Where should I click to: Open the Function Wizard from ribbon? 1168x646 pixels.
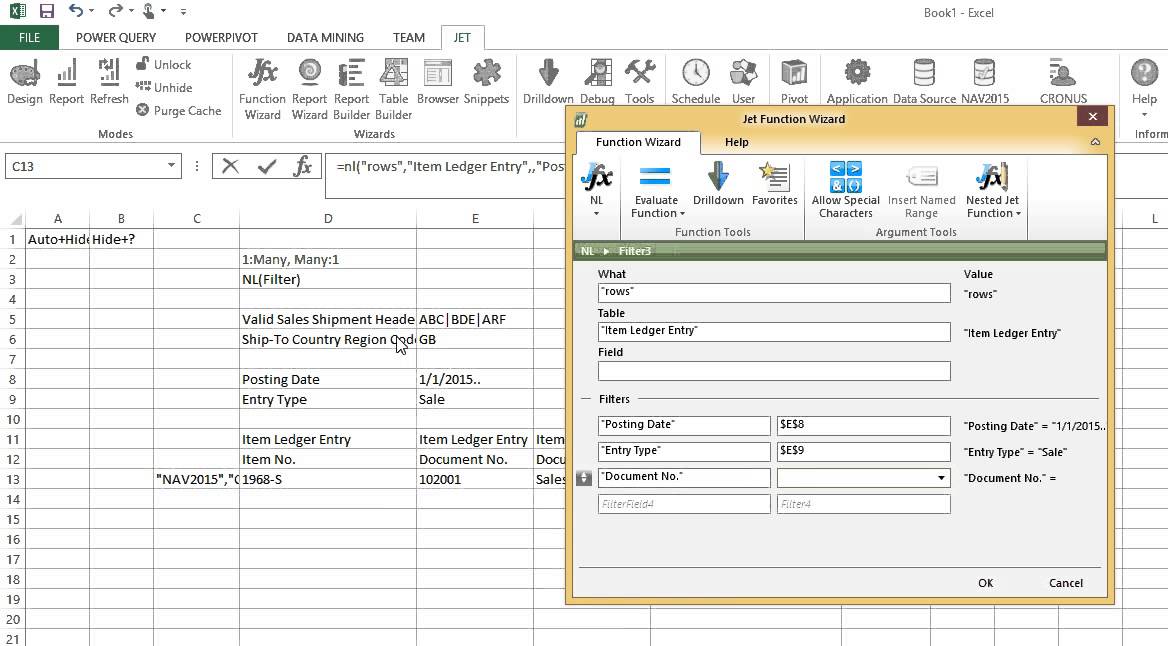[262, 90]
